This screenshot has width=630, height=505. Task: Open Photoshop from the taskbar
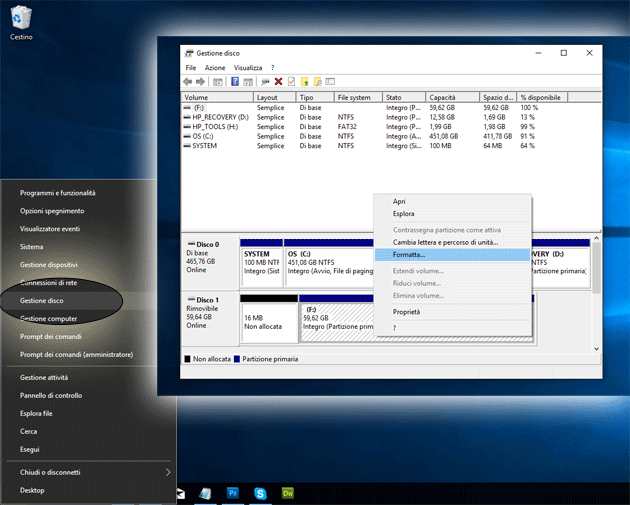(232, 493)
